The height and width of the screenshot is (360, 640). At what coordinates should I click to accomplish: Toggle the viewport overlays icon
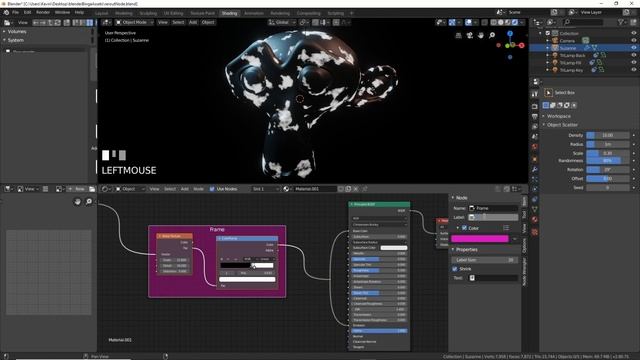click(x=469, y=22)
